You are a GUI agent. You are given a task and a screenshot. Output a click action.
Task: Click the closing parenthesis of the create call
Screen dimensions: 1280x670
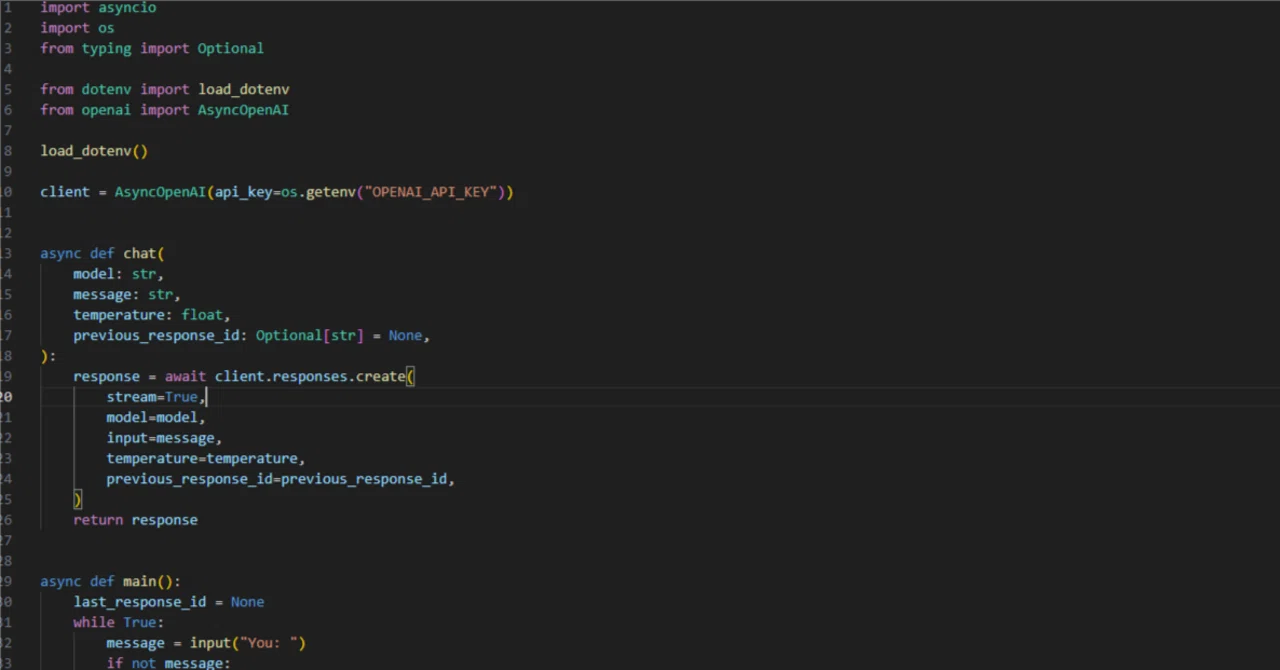(77, 499)
